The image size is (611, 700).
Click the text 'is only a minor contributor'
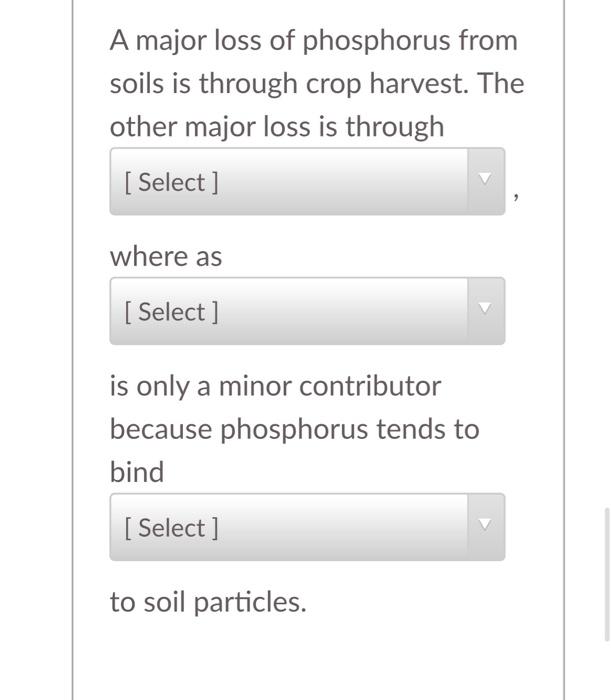coord(275,386)
